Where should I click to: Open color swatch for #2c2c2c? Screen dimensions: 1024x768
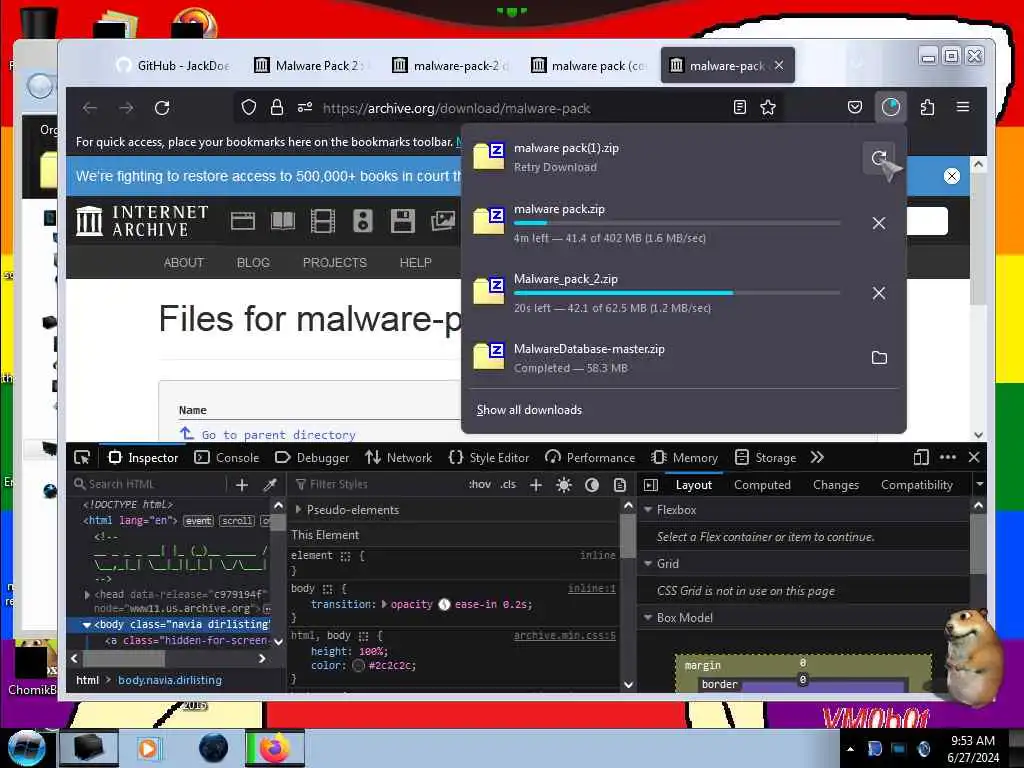(x=358, y=665)
